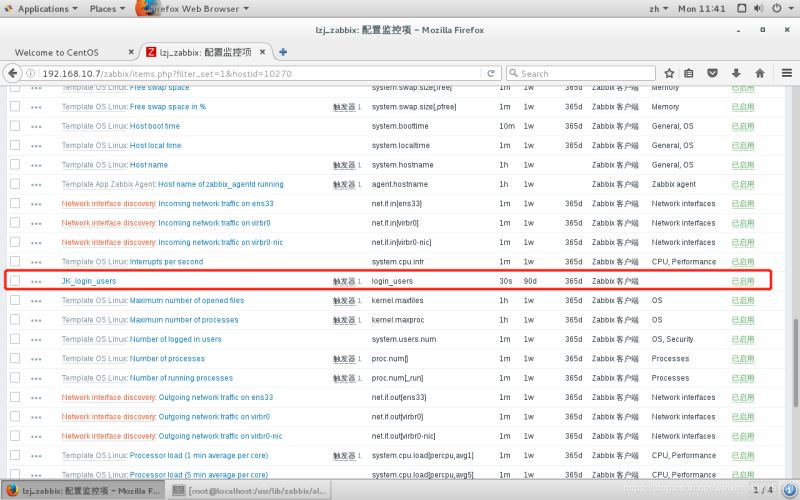Screen dimensions: 800x500
Task: Open the downloads arrow icon
Action: click(736, 73)
